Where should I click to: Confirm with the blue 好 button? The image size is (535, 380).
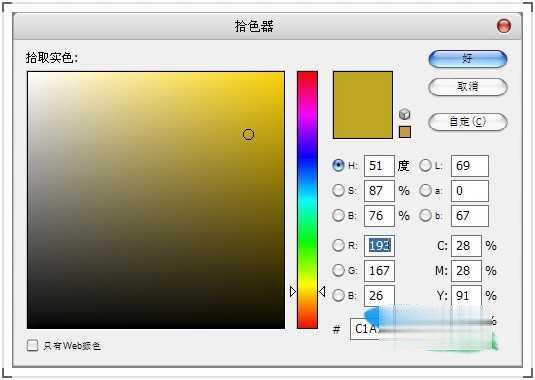tap(468, 59)
